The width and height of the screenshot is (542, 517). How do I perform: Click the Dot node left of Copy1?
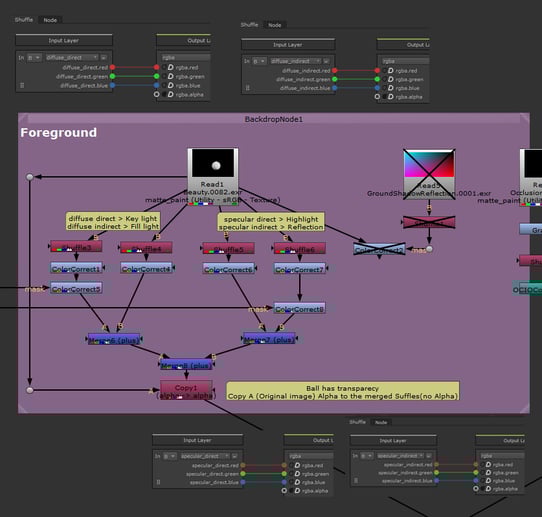[30, 390]
